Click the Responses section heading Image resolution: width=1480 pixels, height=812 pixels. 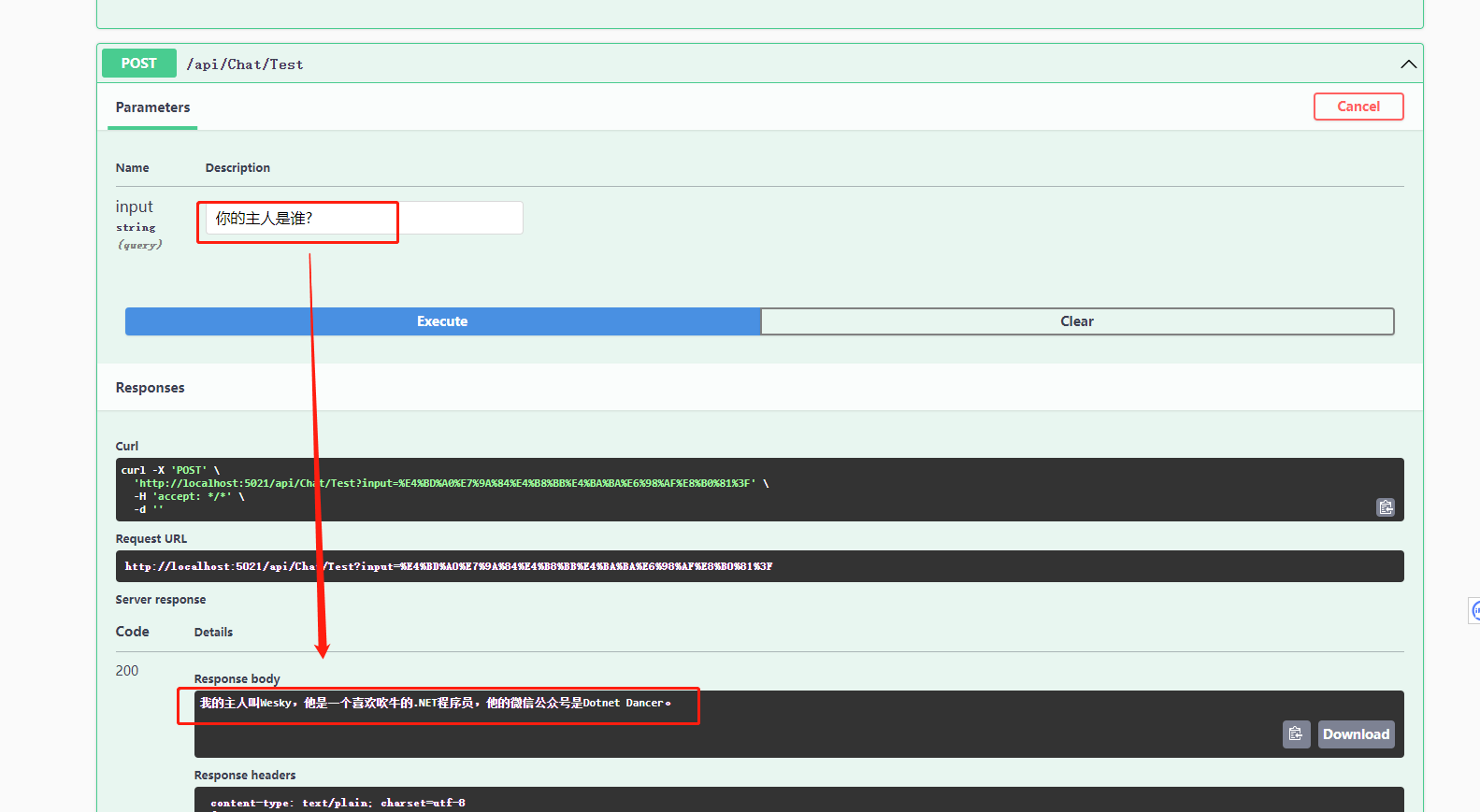point(150,388)
